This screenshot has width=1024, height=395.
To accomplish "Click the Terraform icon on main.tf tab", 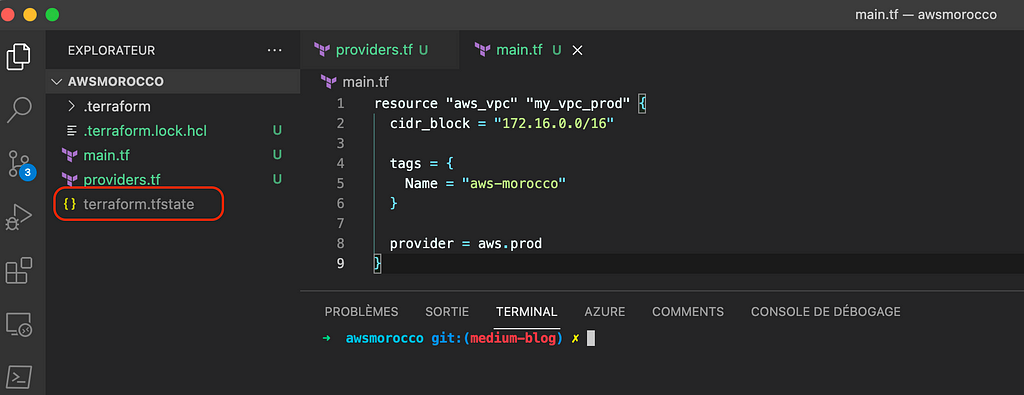I will 483,50.
